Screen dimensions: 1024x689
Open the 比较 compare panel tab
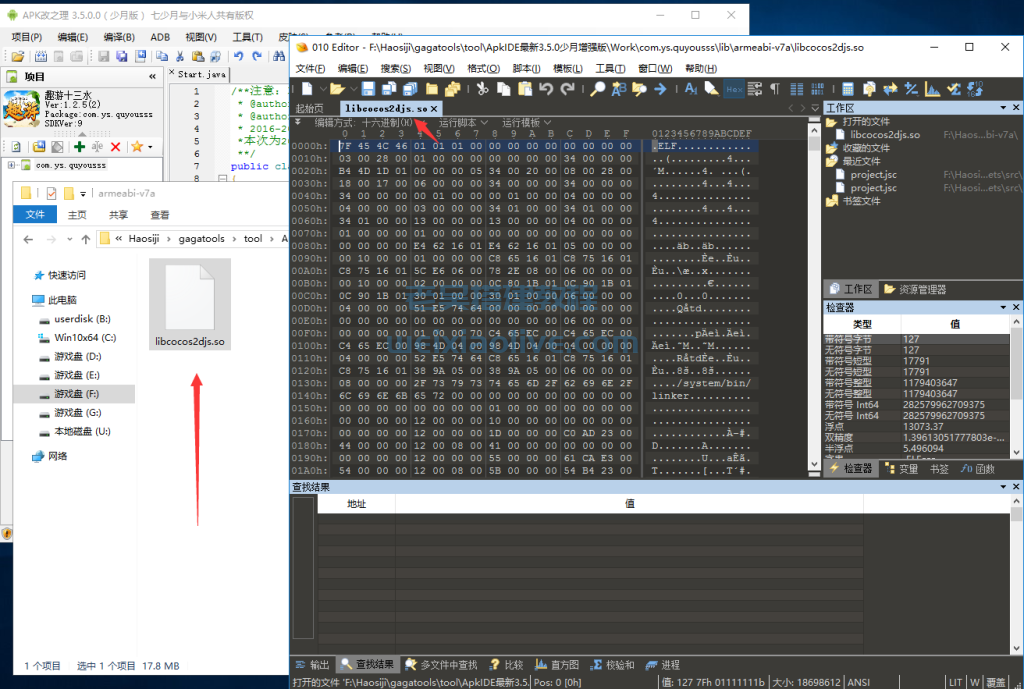(507, 665)
